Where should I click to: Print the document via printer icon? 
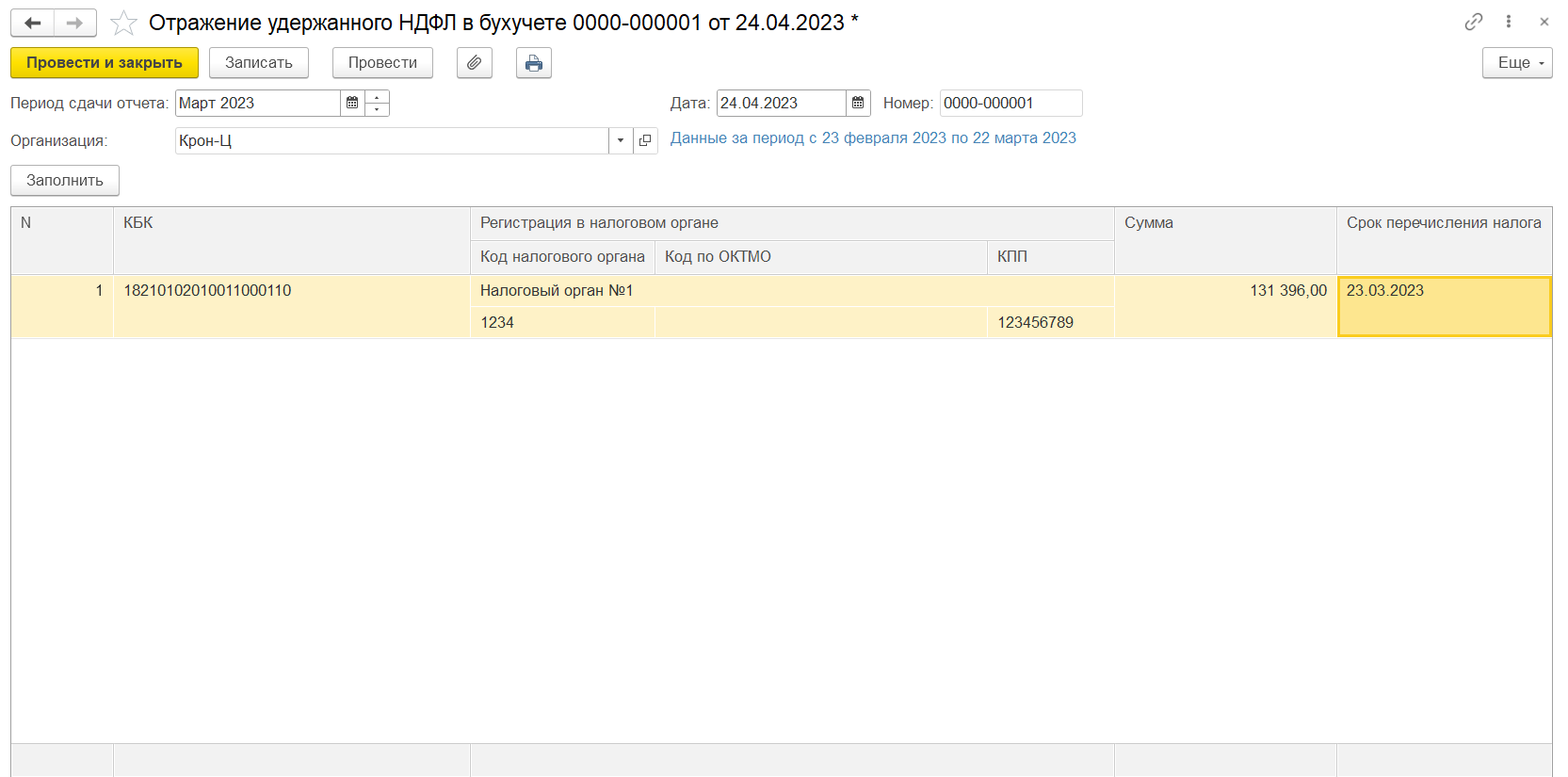[x=534, y=63]
